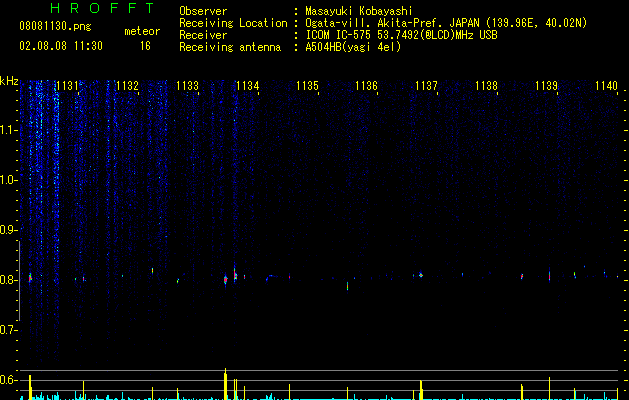Click the 1132 time axis label

(127, 86)
